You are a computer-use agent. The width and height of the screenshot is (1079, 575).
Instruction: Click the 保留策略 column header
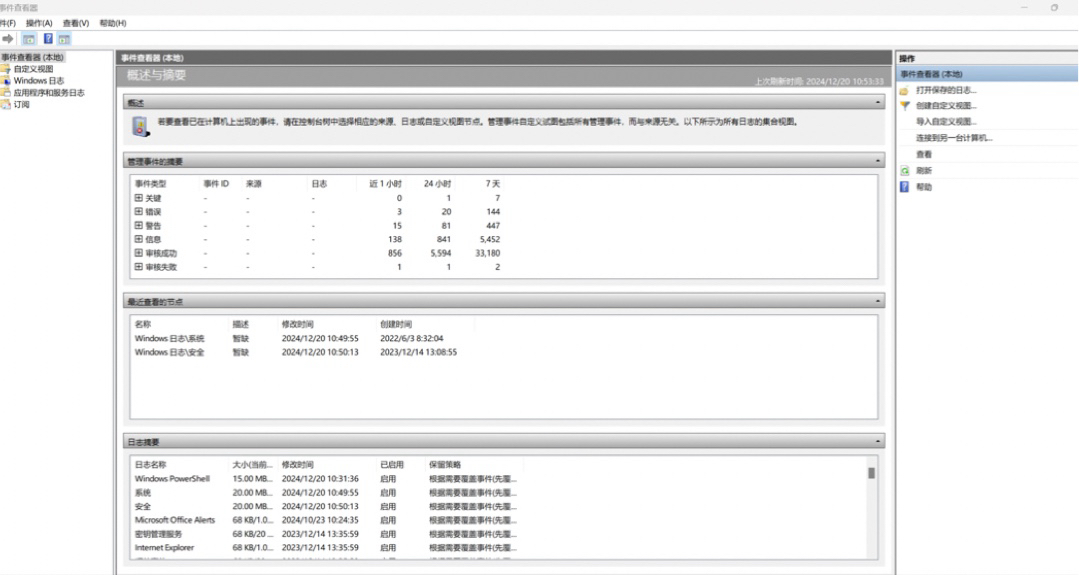pos(445,464)
